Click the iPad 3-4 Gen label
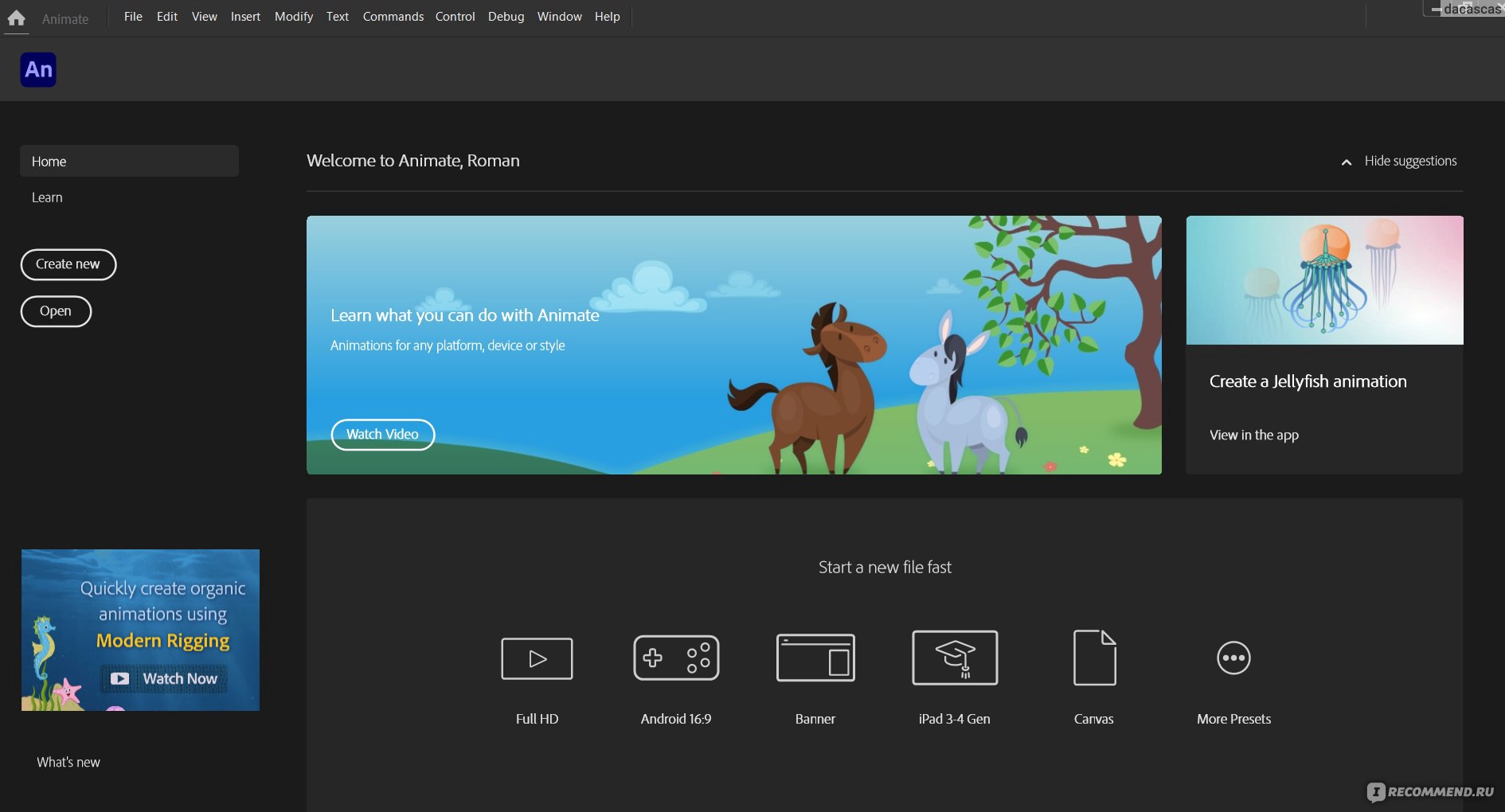1505x812 pixels. [x=955, y=719]
